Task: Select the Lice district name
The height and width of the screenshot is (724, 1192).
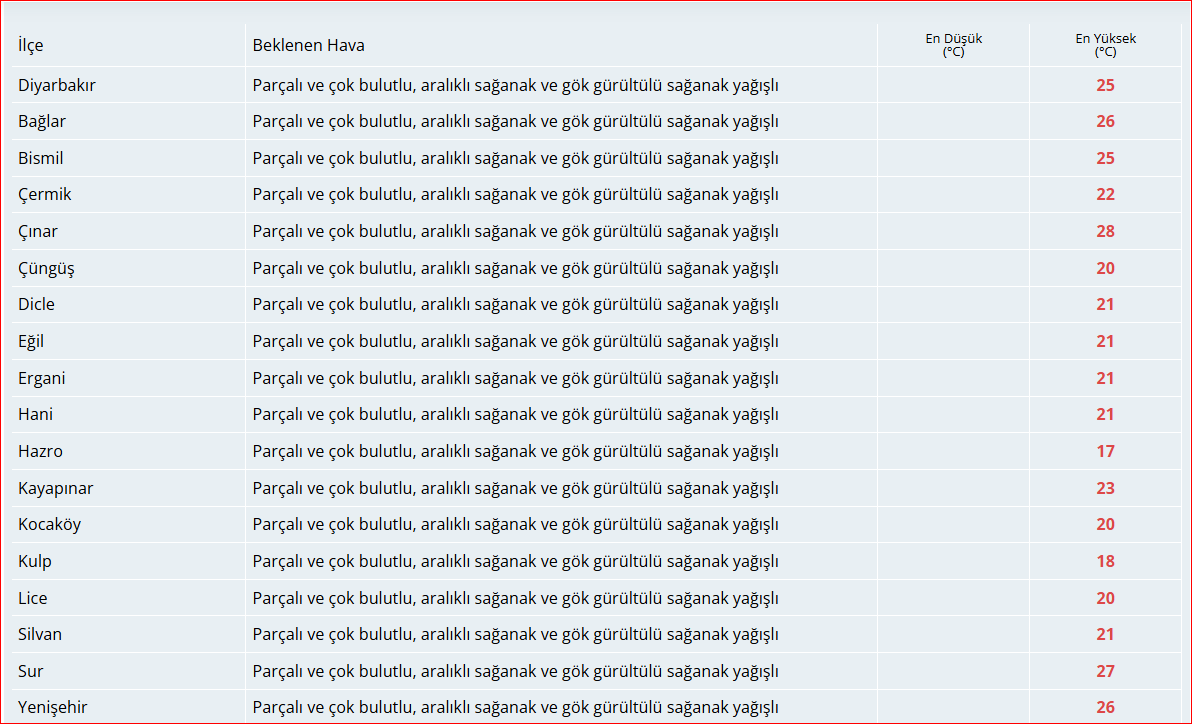Action: pos(33,598)
